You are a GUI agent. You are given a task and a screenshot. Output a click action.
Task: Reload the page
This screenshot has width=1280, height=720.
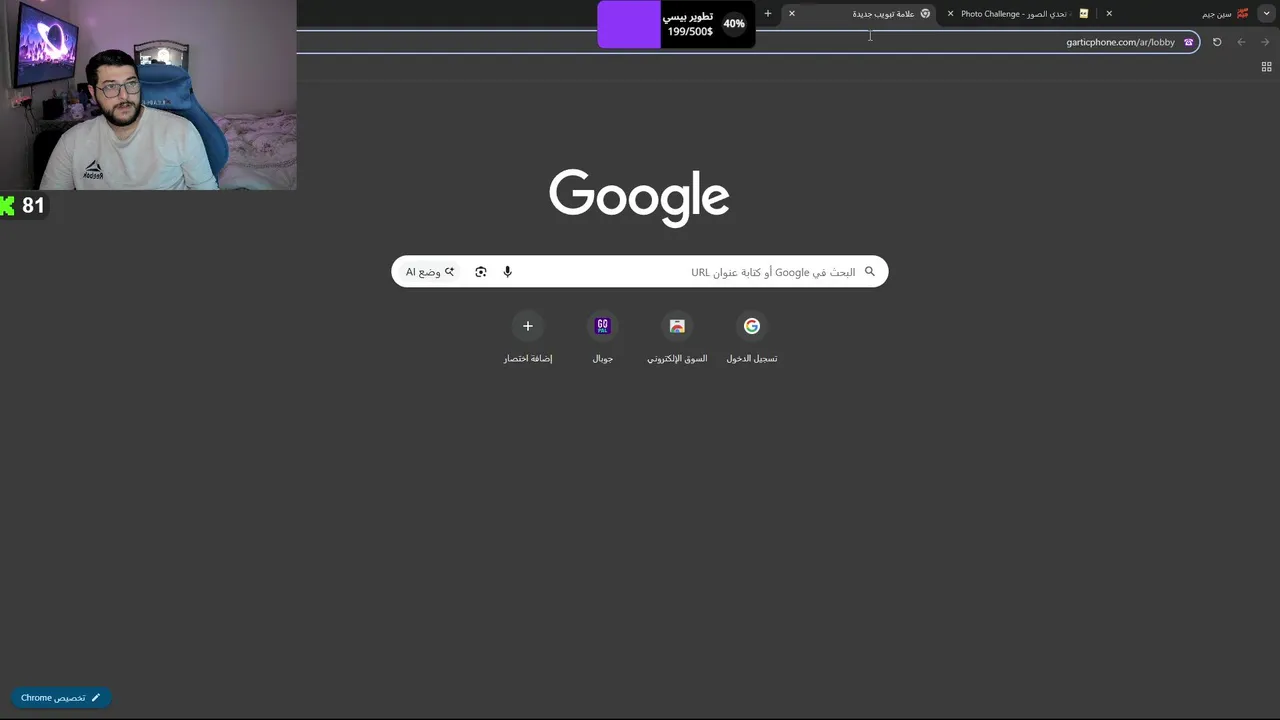pos(1217,42)
